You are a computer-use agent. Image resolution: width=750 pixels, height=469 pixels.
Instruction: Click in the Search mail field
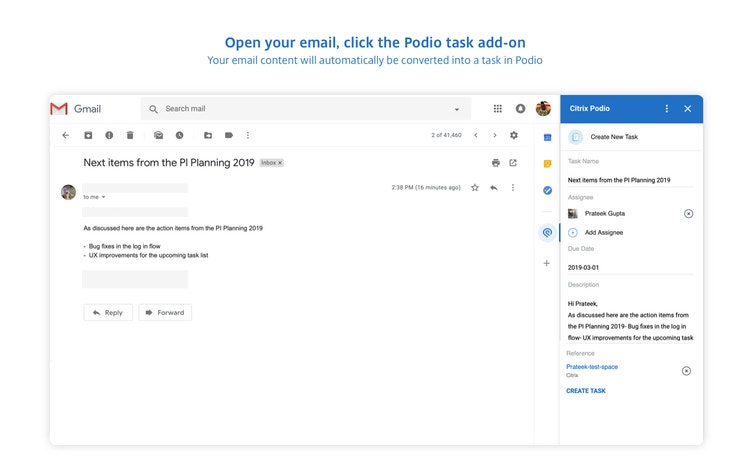click(x=306, y=109)
